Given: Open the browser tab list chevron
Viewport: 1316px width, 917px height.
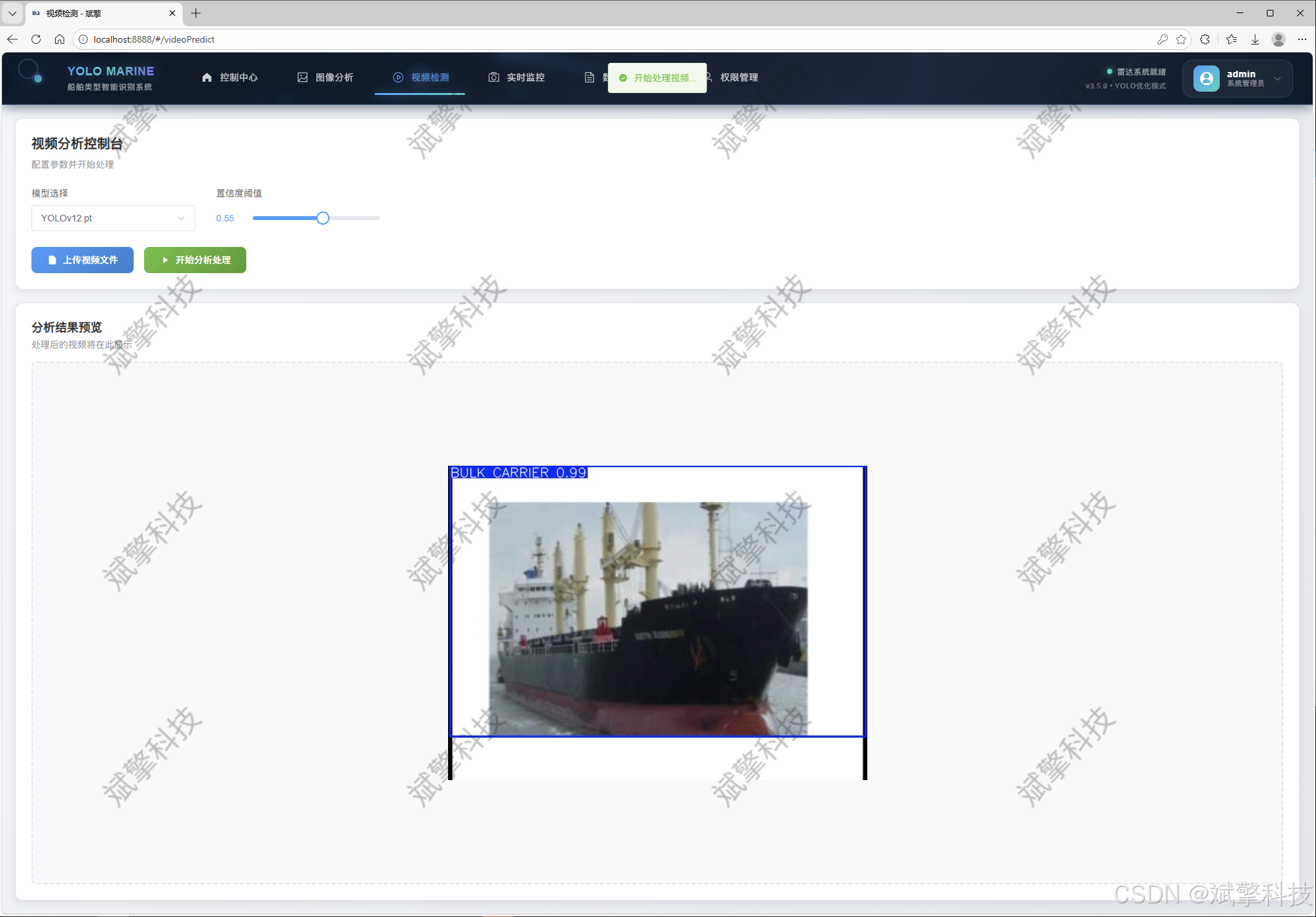Looking at the screenshot, I should point(12,13).
